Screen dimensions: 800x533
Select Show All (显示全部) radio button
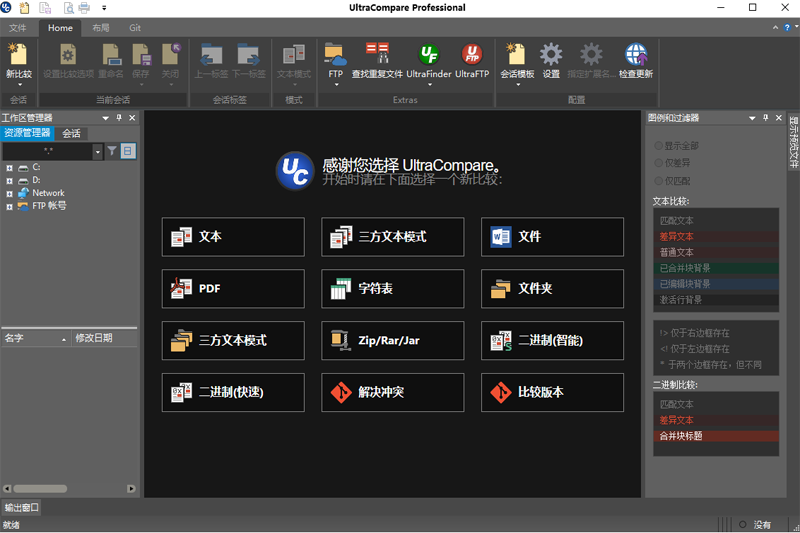[x=658, y=146]
